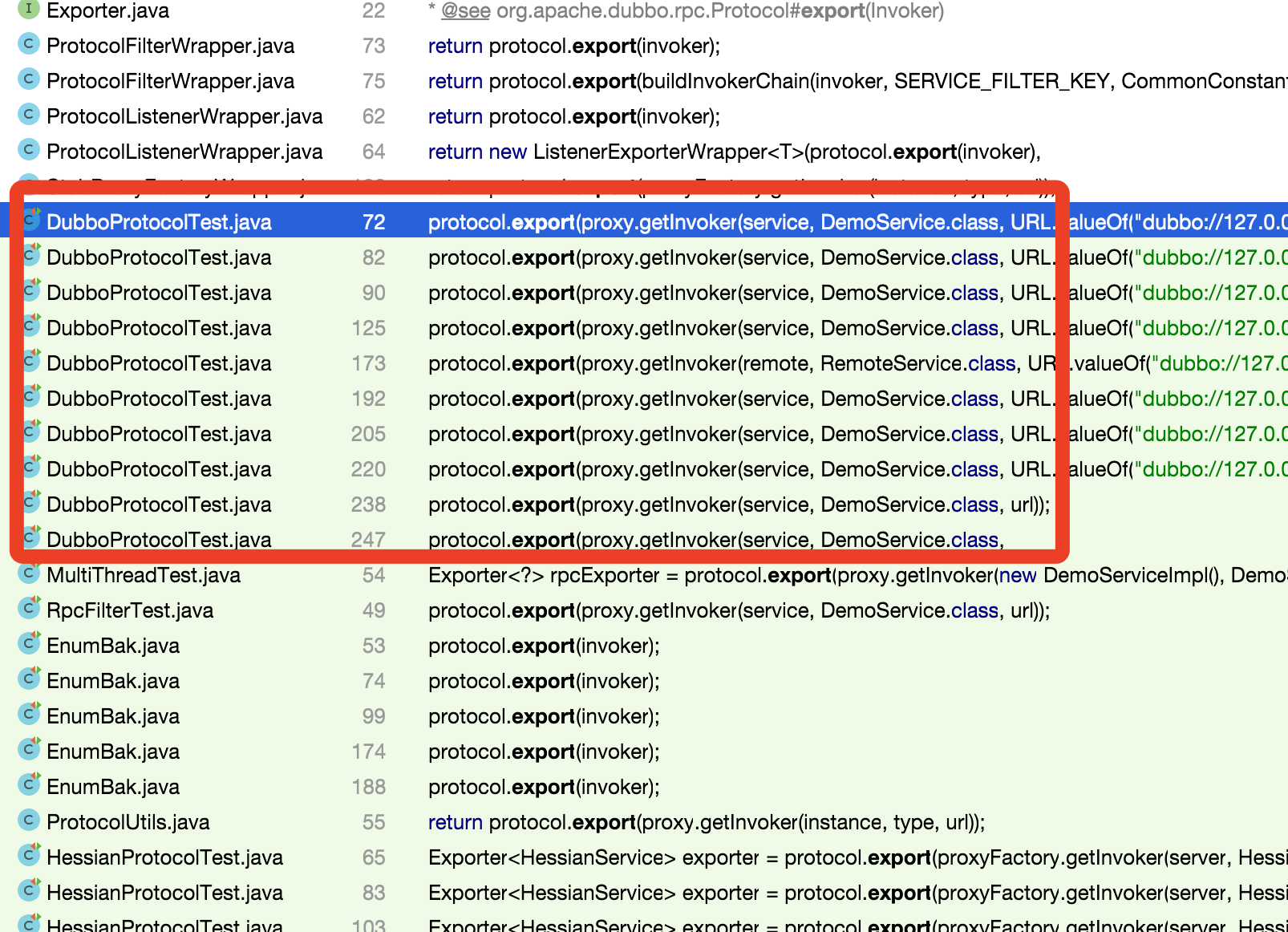This screenshot has width=1288, height=932.
Task: Select ProtocolListenerWrapper.java result at line 62
Action: point(644,116)
